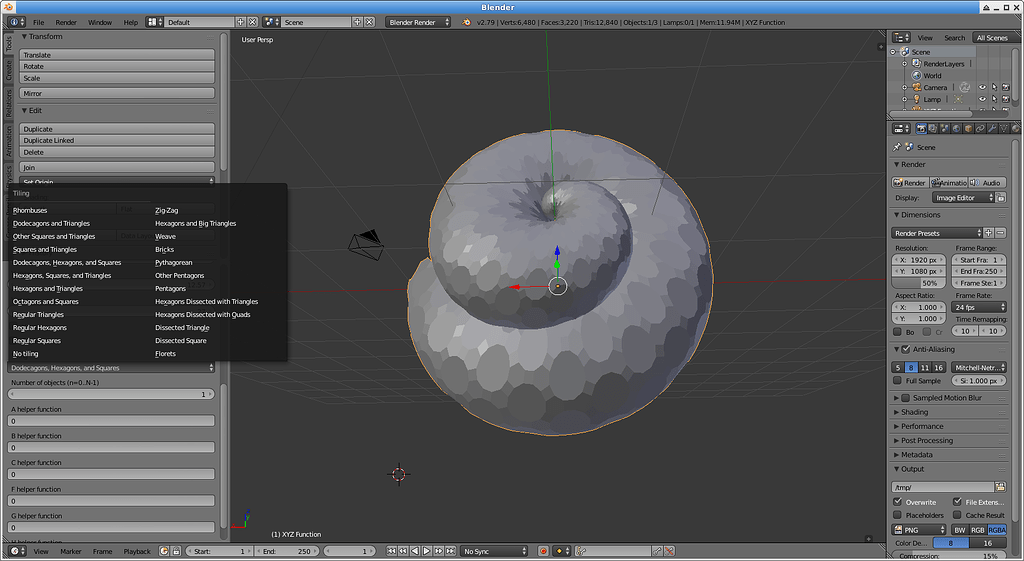Screen dimensions: 1024x561
Task: Play animation forward in timeline
Action: pyautogui.click(x=426, y=551)
